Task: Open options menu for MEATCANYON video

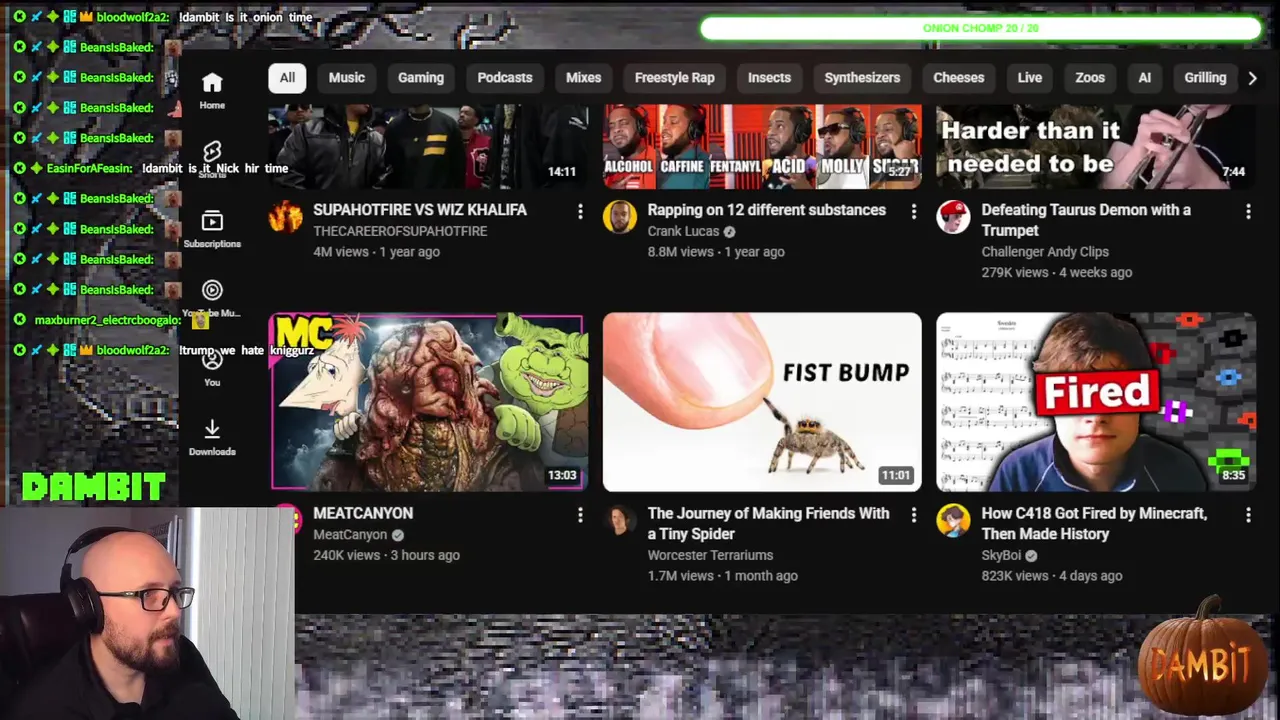Action: click(x=580, y=514)
